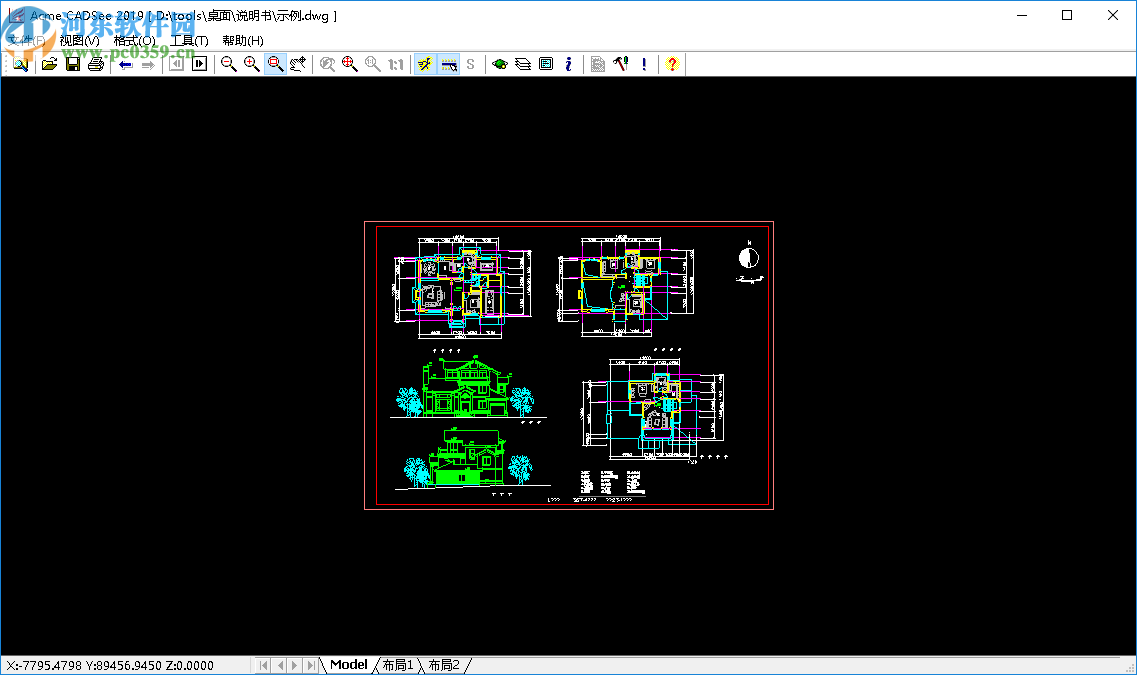Screen dimensions: 1137x675
Task: Toggle the Zoom Window tool
Action: coord(275,65)
